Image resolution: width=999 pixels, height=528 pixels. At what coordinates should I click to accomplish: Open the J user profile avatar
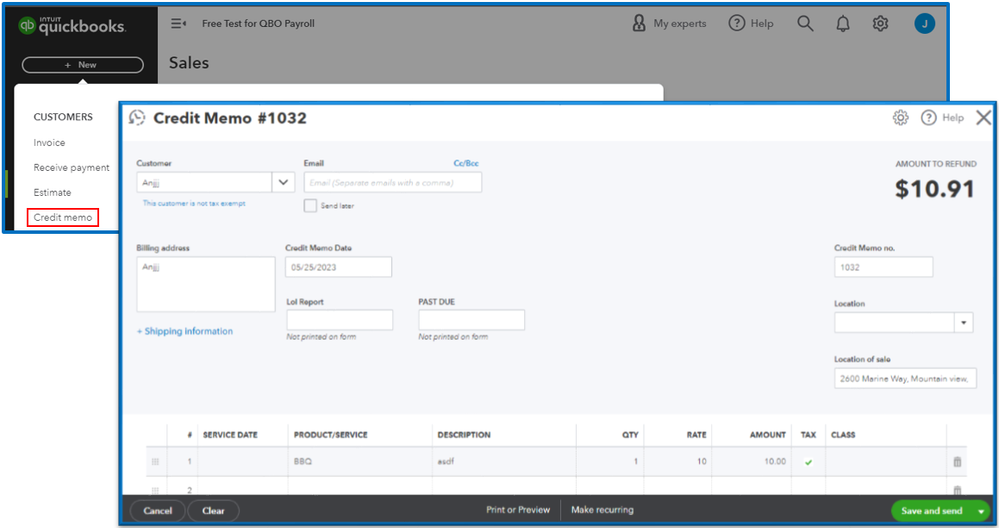(x=924, y=24)
